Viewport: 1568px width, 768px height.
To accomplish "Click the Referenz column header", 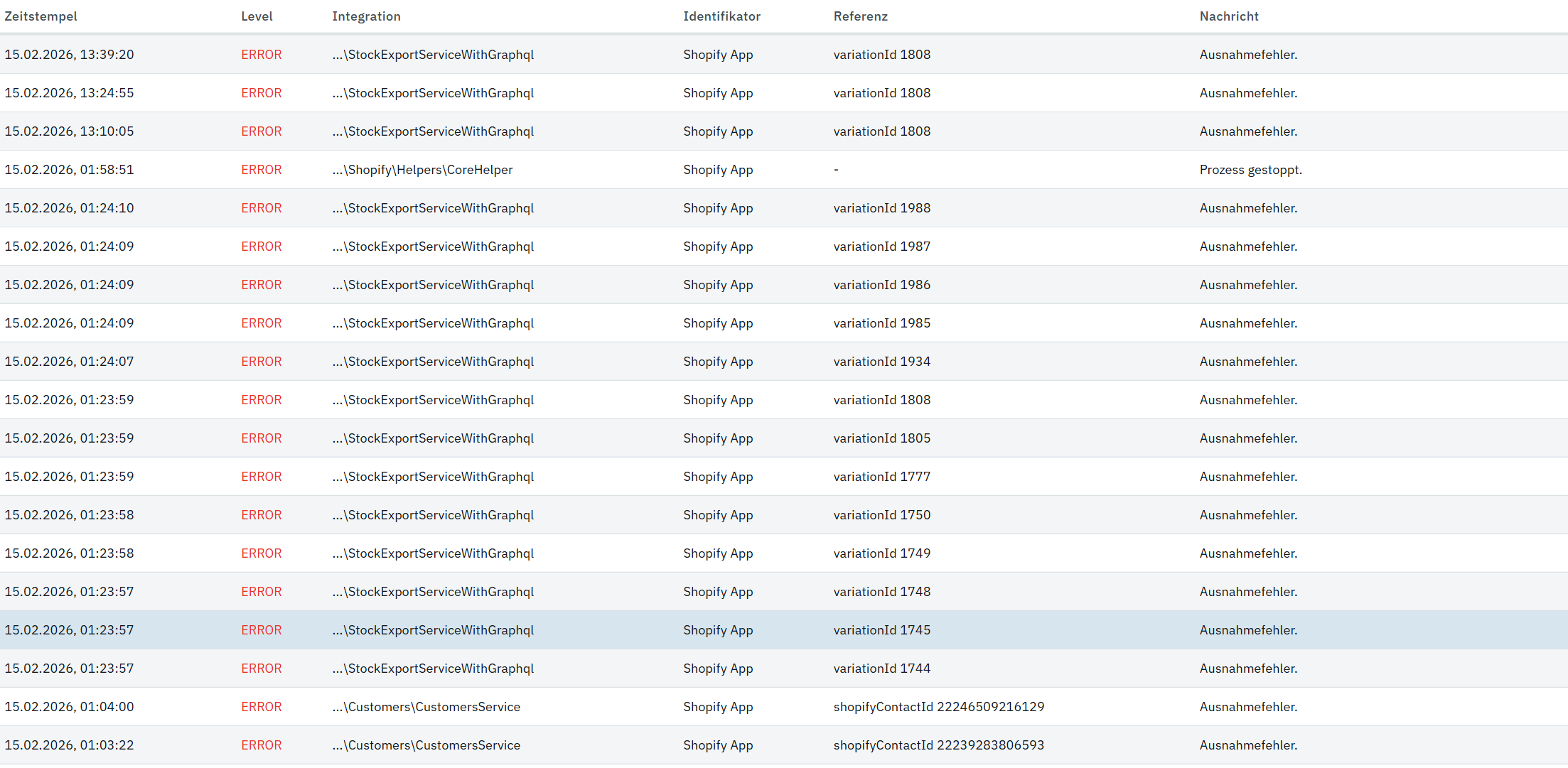I will click(x=860, y=16).
